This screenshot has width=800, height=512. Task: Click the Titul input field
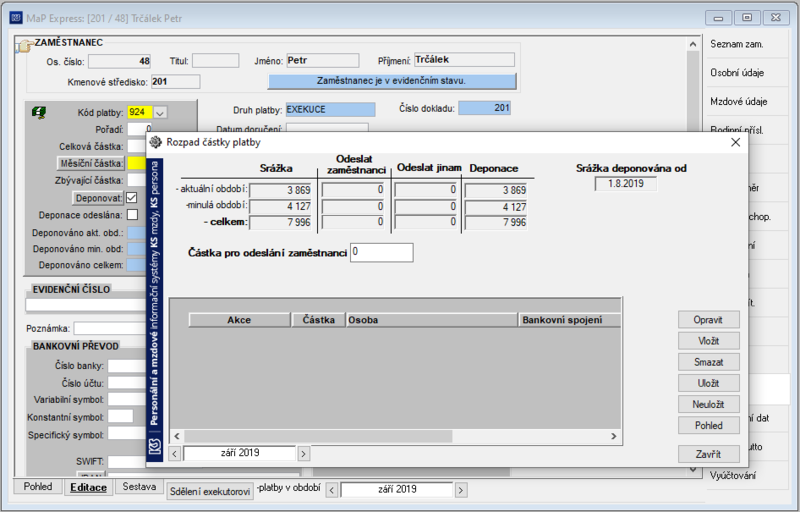click(x=215, y=61)
